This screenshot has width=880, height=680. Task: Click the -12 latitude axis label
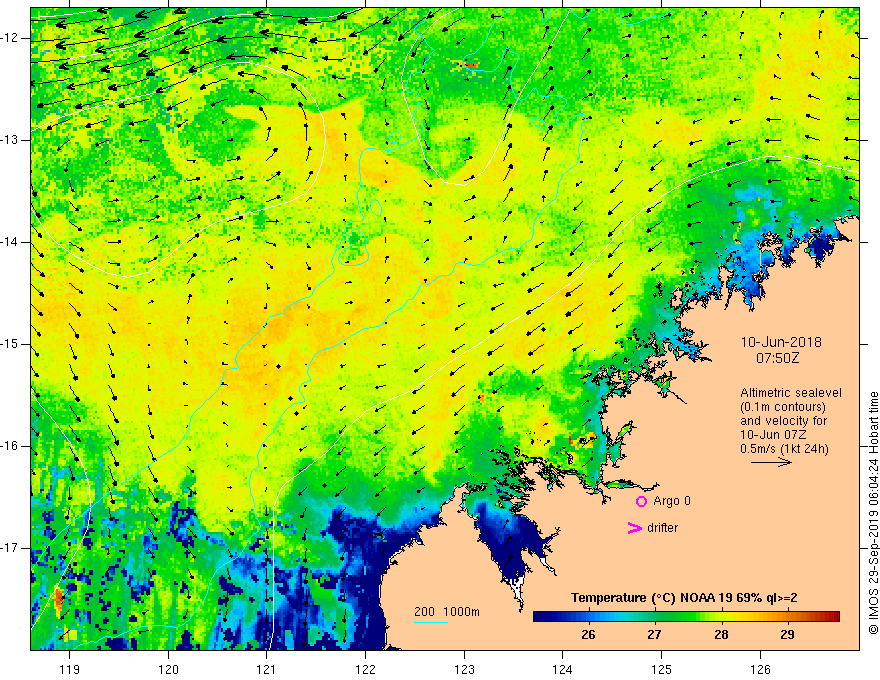[11, 38]
